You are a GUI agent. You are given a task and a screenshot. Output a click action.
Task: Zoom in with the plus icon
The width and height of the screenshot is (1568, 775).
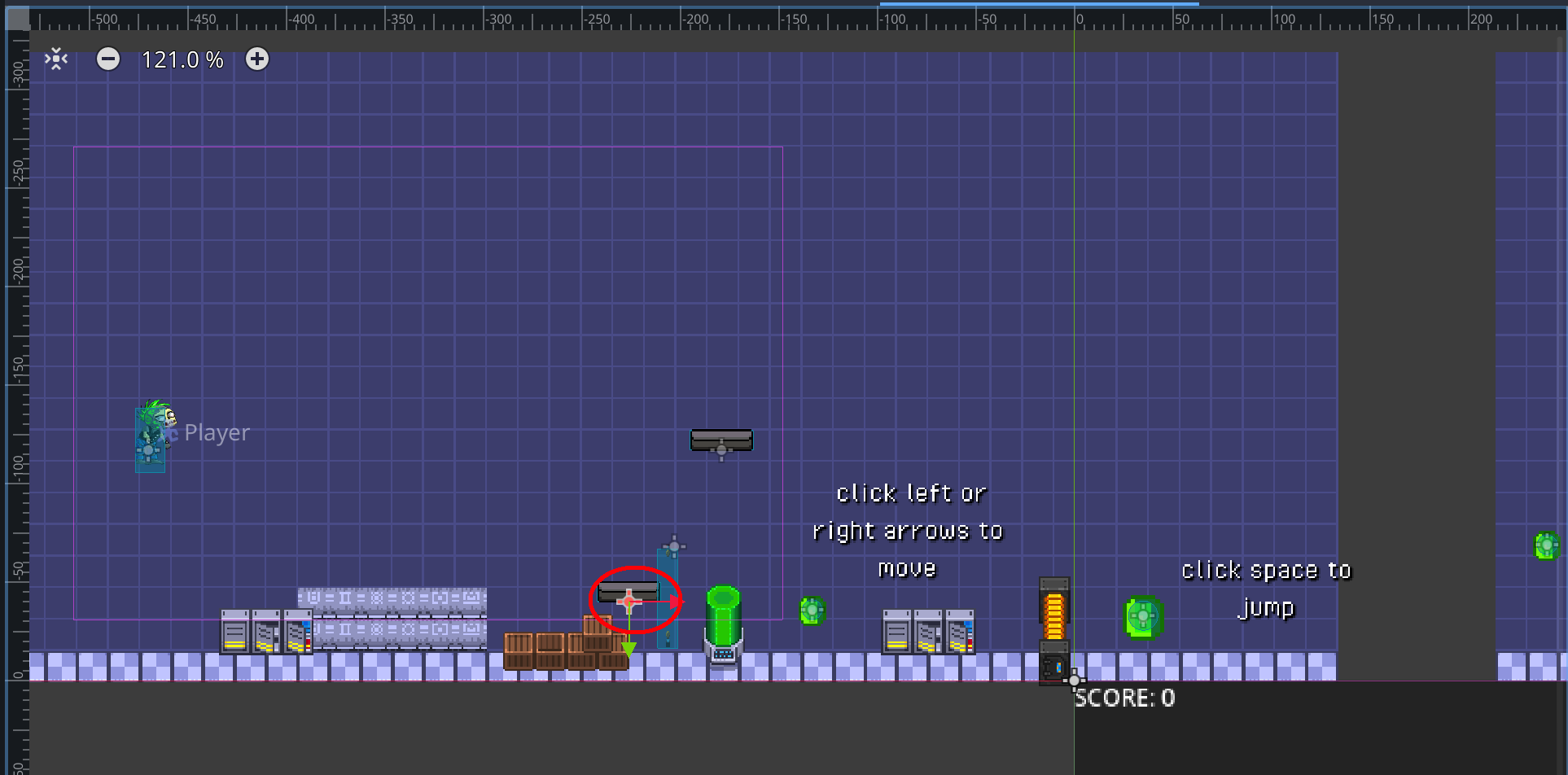tap(257, 59)
